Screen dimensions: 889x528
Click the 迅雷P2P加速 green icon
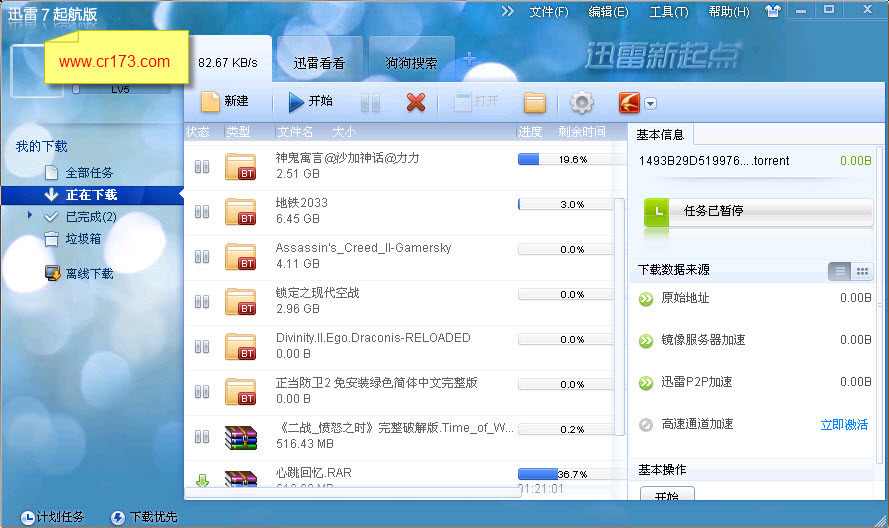pyautogui.click(x=646, y=383)
